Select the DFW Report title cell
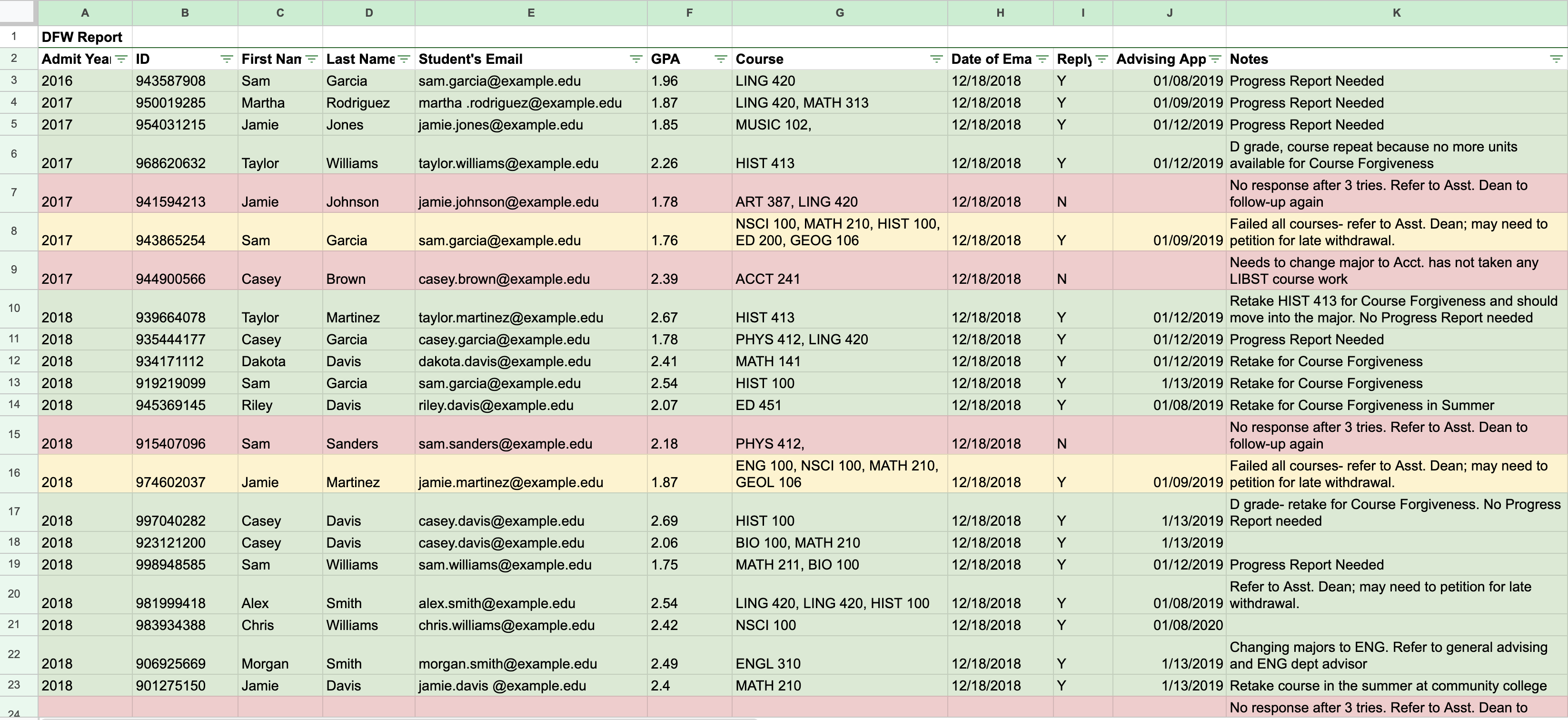The width and height of the screenshot is (1568, 720). click(x=85, y=37)
